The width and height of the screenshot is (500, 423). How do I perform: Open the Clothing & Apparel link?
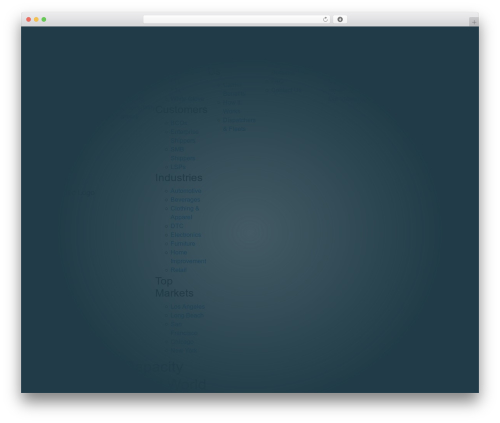[x=185, y=213]
